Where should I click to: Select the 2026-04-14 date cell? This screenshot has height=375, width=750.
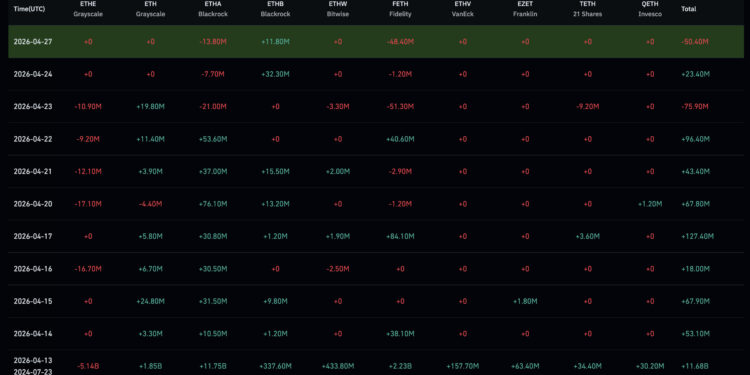33,333
